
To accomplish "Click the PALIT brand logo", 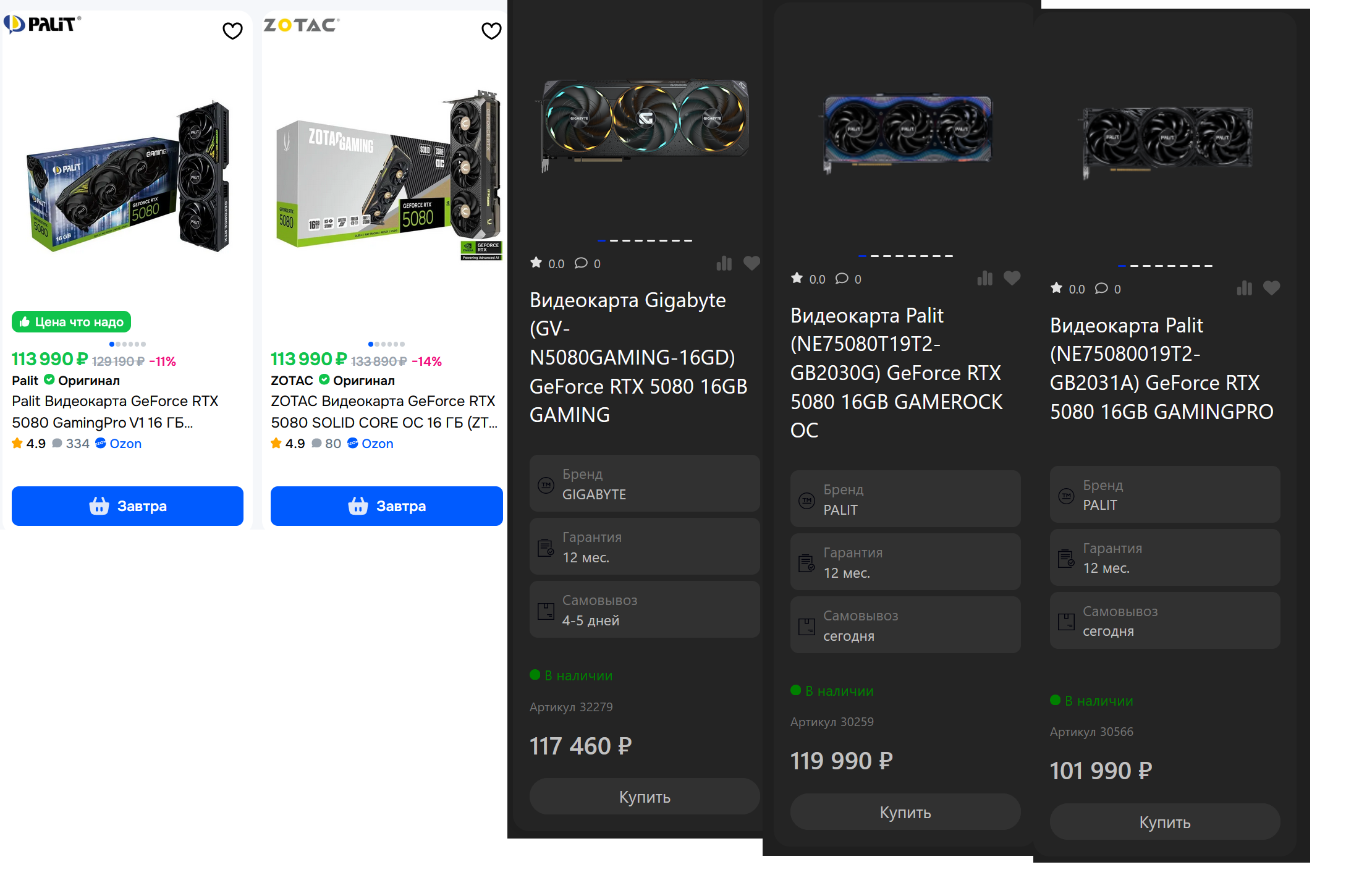I will coord(43,25).
